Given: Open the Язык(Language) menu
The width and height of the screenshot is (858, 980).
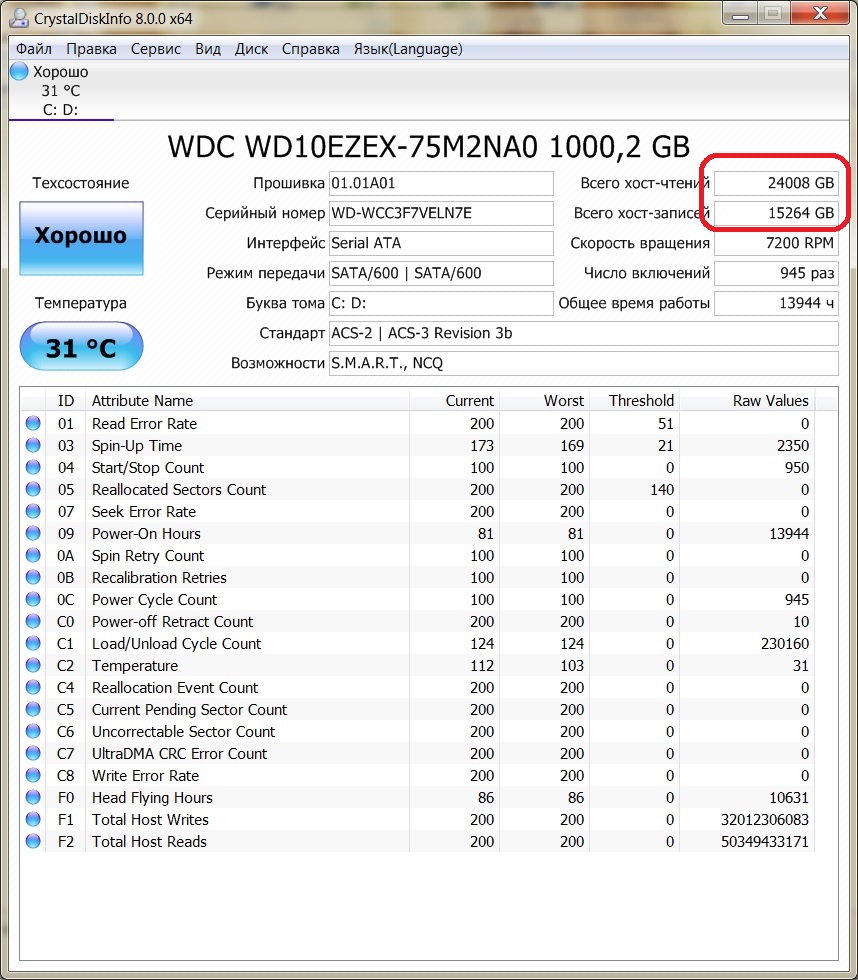Looking at the screenshot, I should click(408, 49).
